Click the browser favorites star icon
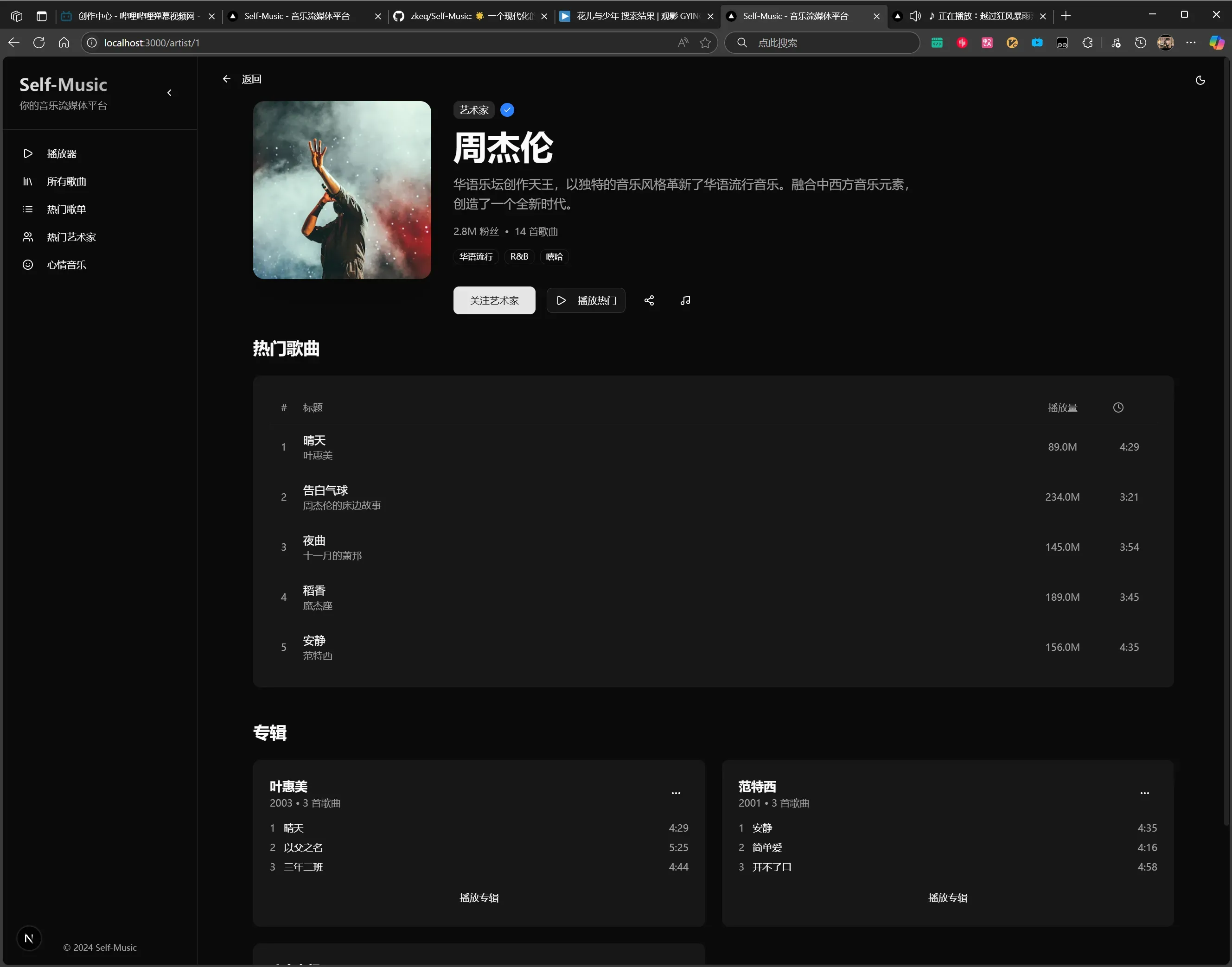Screen dimensions: 1232x967 [x=705, y=43]
